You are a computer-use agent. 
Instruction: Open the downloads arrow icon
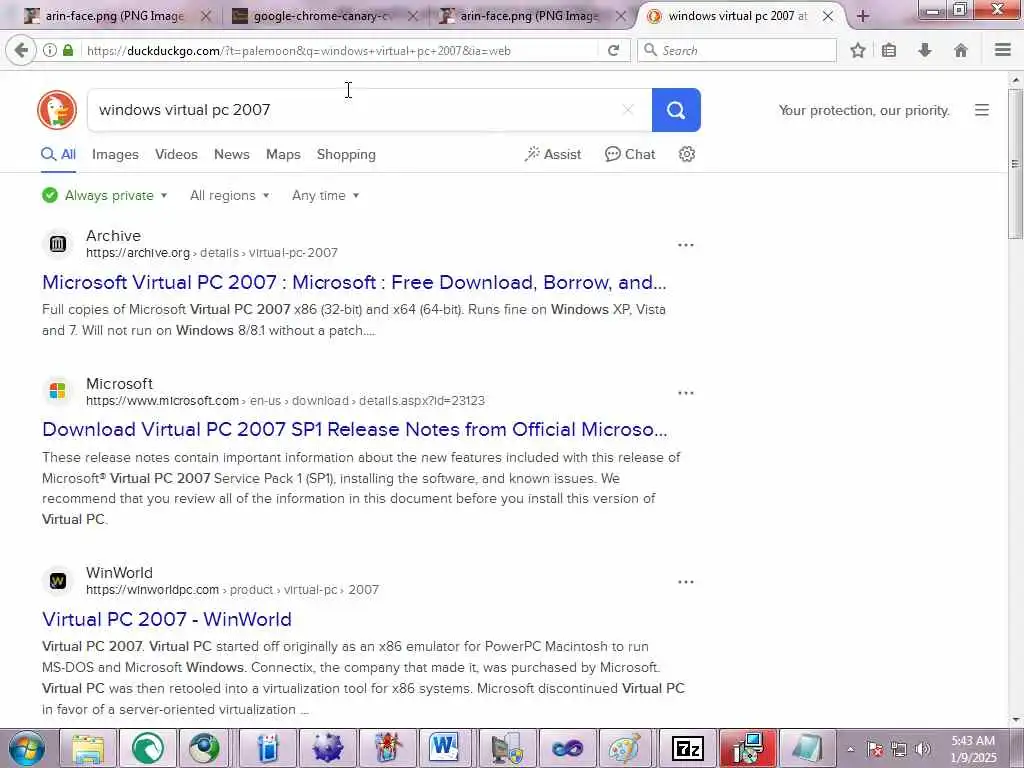click(925, 50)
